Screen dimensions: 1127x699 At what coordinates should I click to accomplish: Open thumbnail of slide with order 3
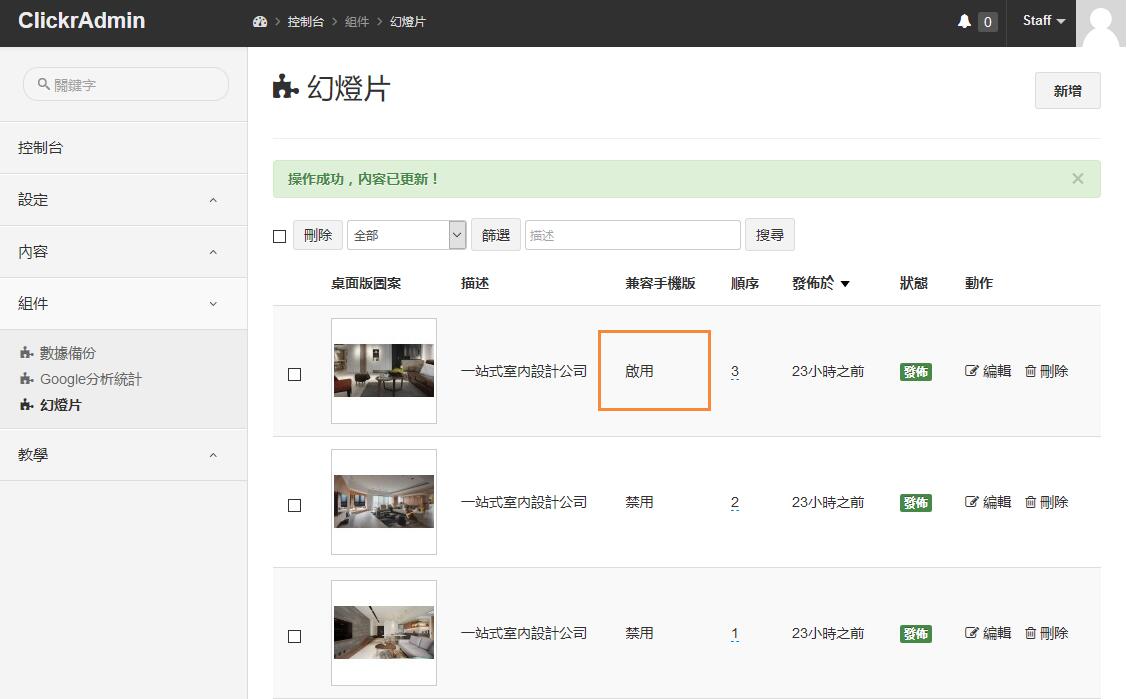(384, 371)
